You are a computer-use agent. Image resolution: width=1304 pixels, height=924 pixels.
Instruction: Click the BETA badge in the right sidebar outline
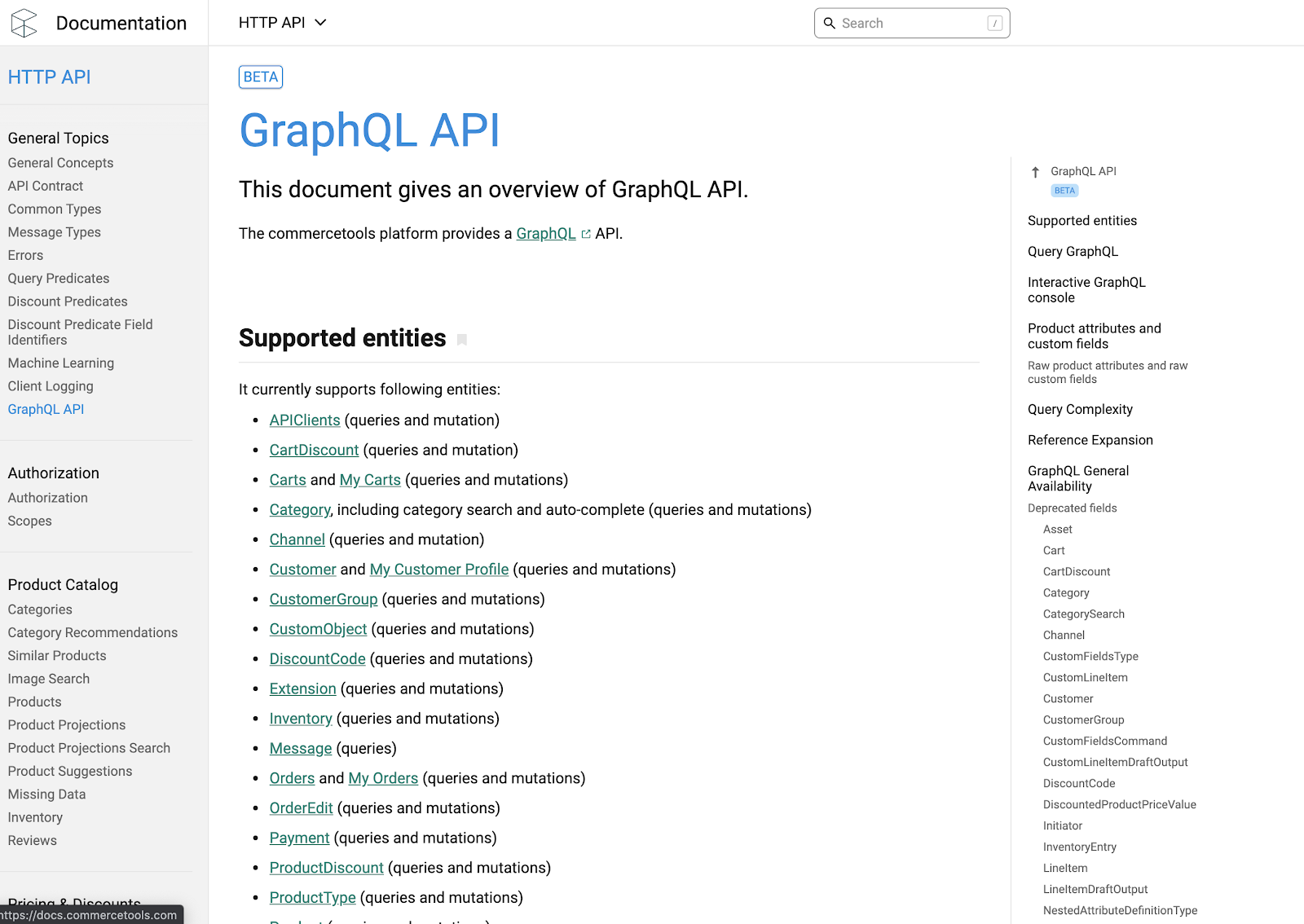1064,190
